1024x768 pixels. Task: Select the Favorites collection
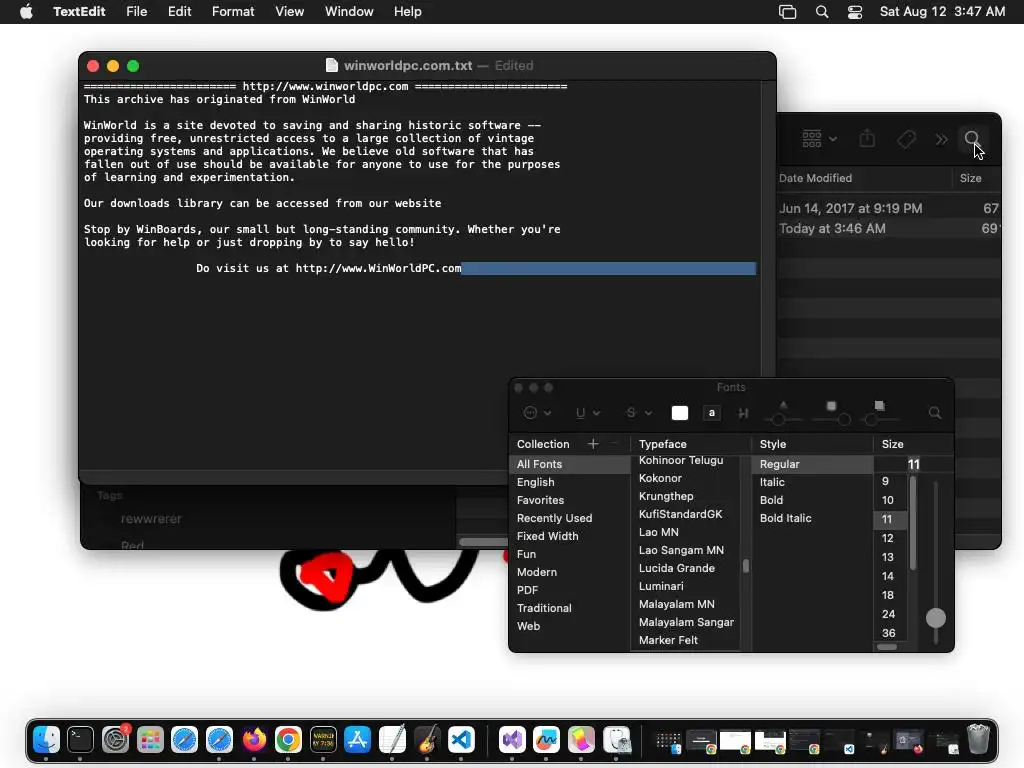point(569,500)
